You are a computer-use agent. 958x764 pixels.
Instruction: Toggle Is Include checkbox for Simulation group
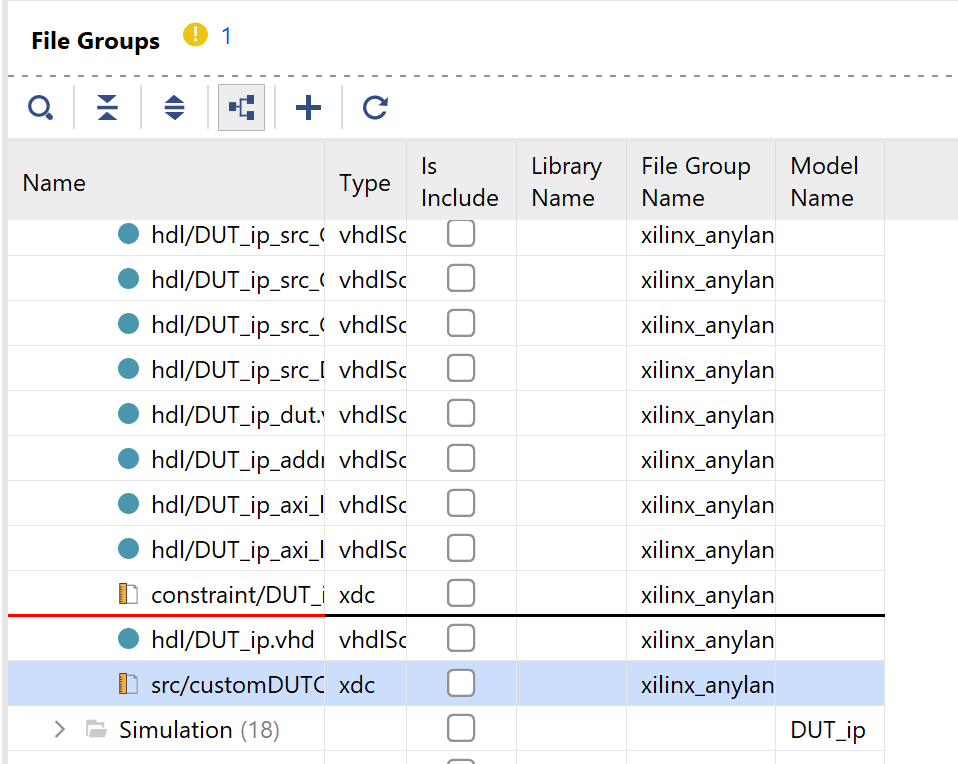[461, 729]
